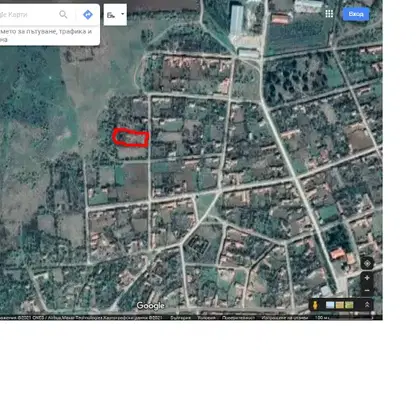Screen dimensions: 416x400
Task: Open the language selector dropdown
Action: 115,15
